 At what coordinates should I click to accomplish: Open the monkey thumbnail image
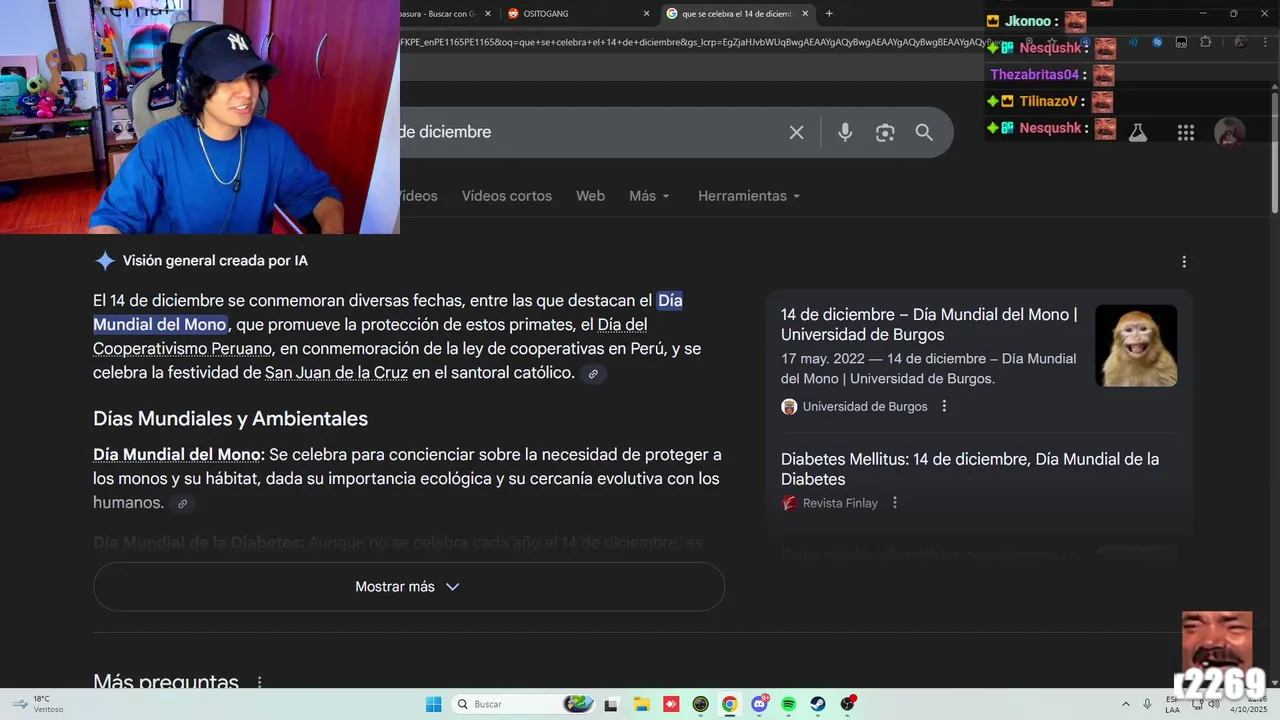(x=1136, y=345)
